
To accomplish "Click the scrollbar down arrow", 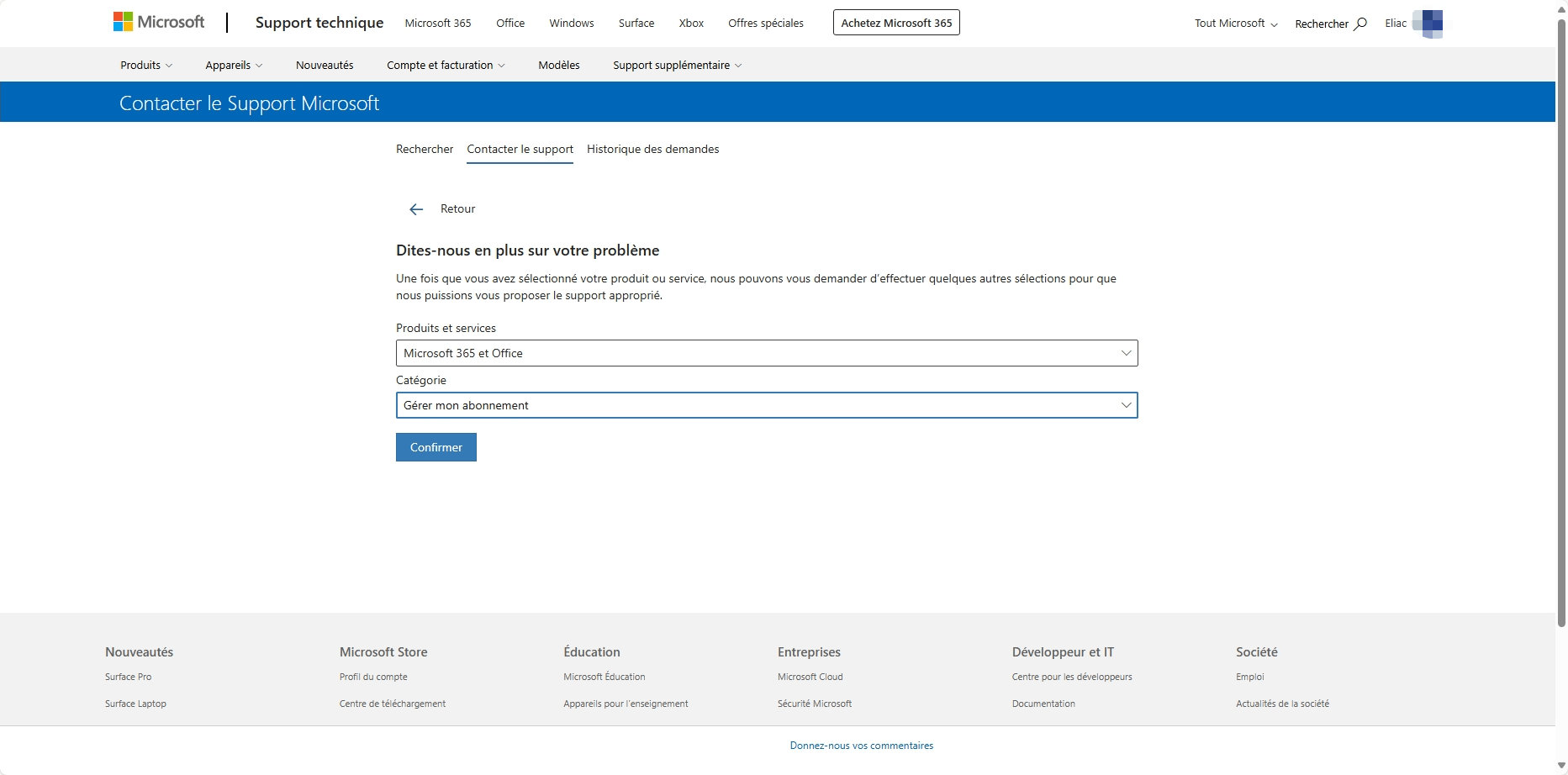I will point(1561,766).
